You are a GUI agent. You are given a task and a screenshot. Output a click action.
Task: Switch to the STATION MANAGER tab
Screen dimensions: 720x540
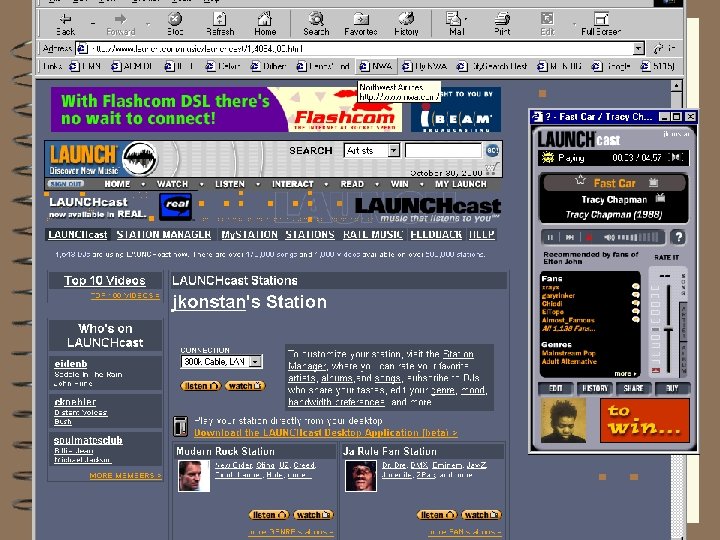[x=163, y=235]
